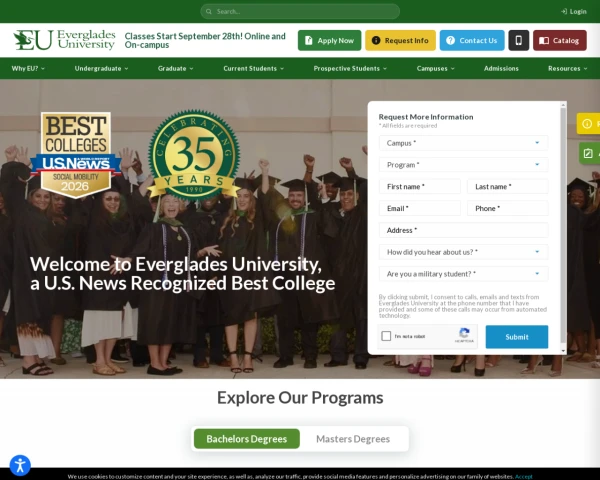Open the Catalog book button

point(559,40)
